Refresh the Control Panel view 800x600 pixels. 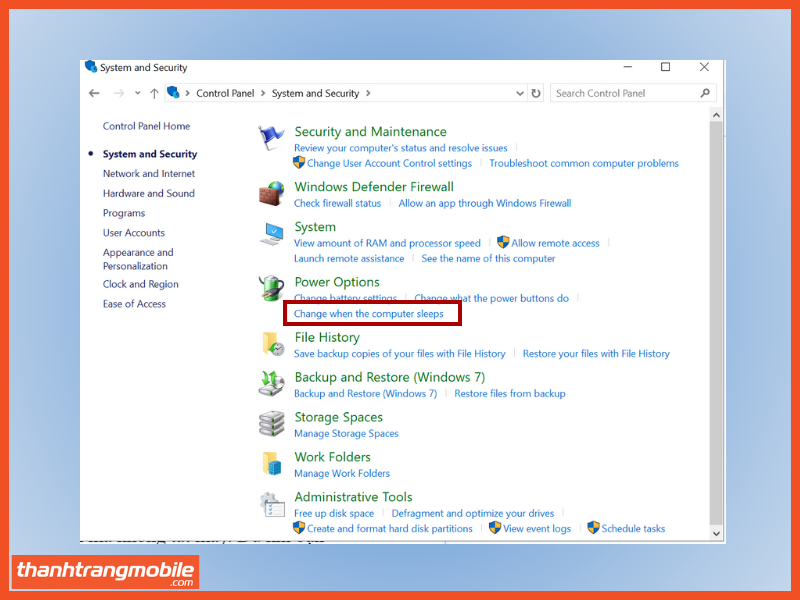click(536, 93)
